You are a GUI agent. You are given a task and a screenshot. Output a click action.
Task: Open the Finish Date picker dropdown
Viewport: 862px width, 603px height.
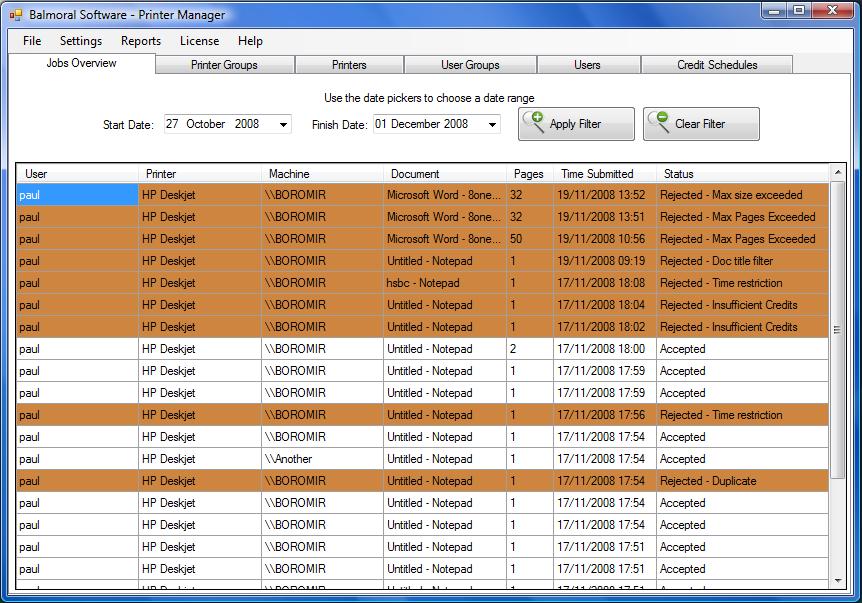pyautogui.click(x=493, y=125)
